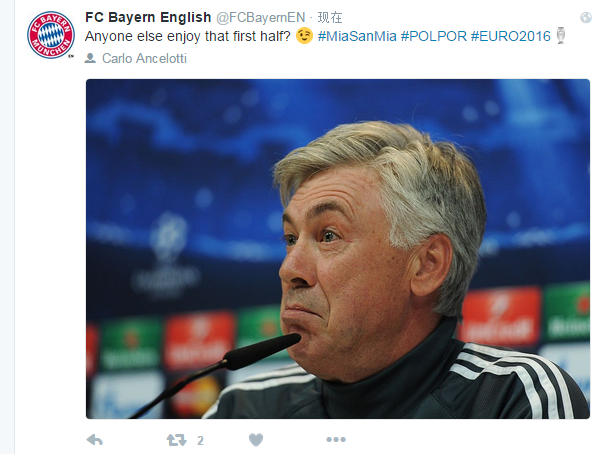The height and width of the screenshot is (454, 601).
Task: Click the winking face emoji
Action: tap(304, 36)
